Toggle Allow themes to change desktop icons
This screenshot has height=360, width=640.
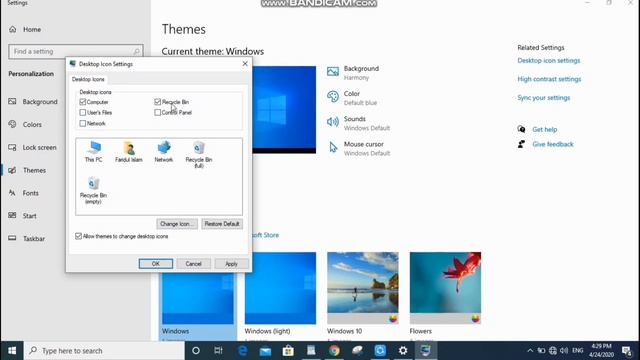coord(78,236)
